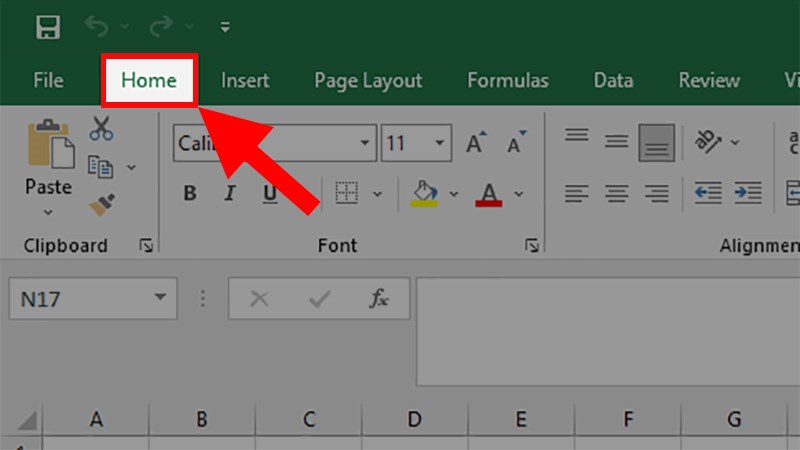Select column C header
The height and width of the screenshot is (450, 800).
(x=309, y=420)
